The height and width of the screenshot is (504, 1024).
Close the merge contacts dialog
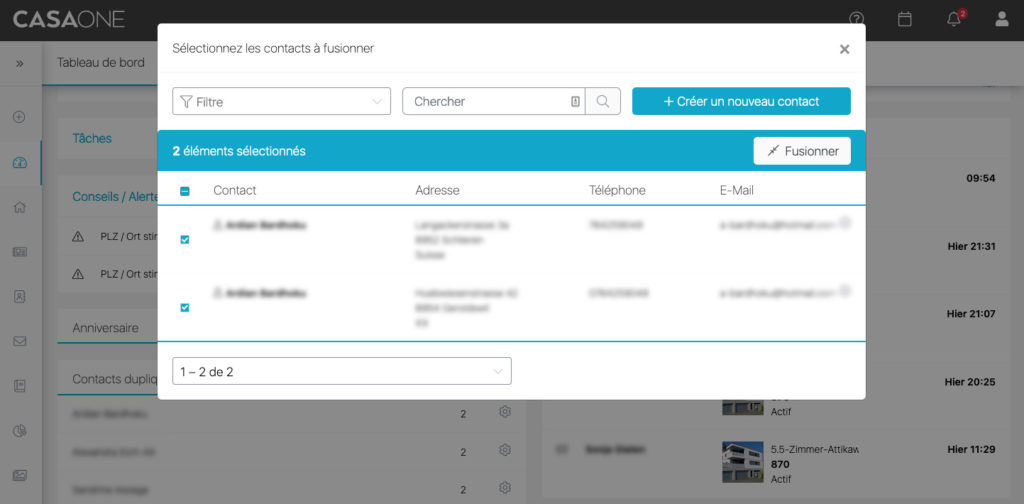(844, 49)
